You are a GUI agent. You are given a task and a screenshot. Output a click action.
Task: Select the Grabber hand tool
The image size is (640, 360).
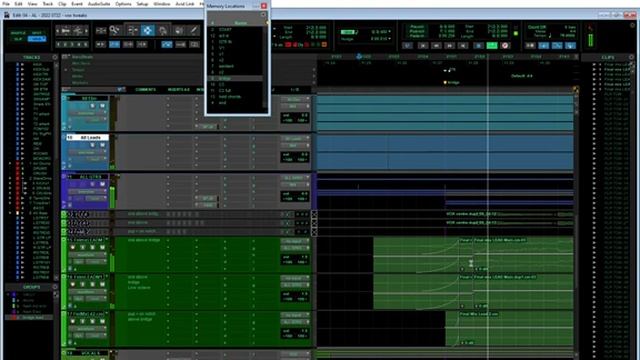coord(163,30)
